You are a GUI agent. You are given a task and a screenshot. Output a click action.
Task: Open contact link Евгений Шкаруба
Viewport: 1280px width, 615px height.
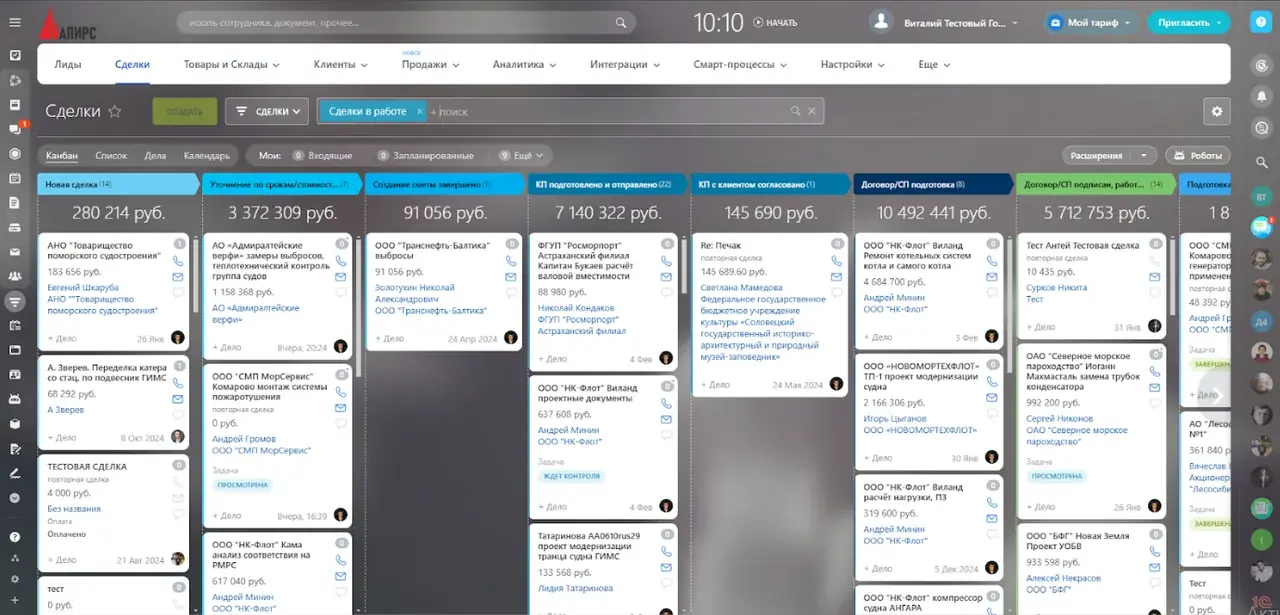84,288
